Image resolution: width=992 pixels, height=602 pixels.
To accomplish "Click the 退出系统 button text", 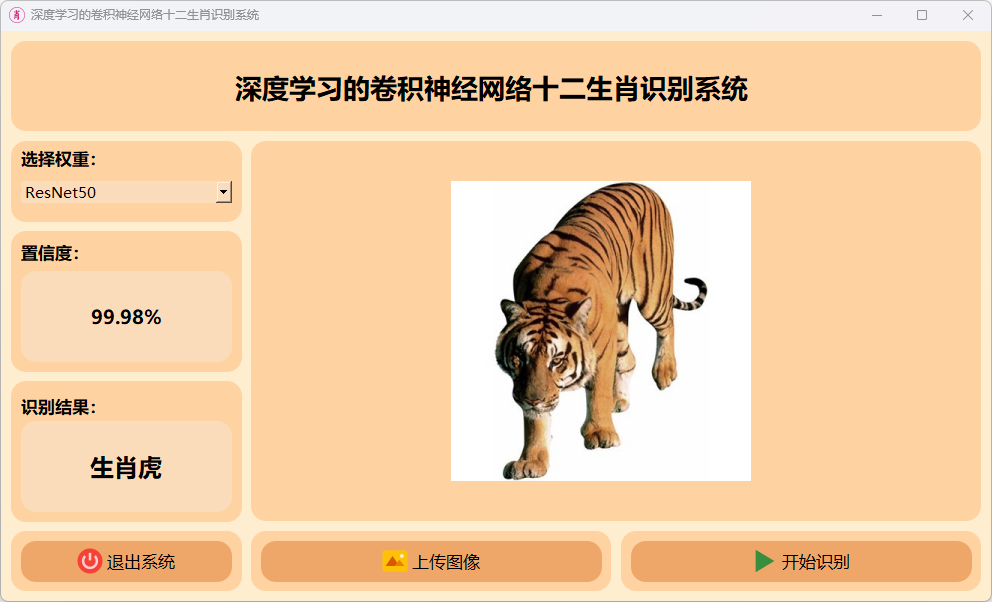I will [140, 562].
